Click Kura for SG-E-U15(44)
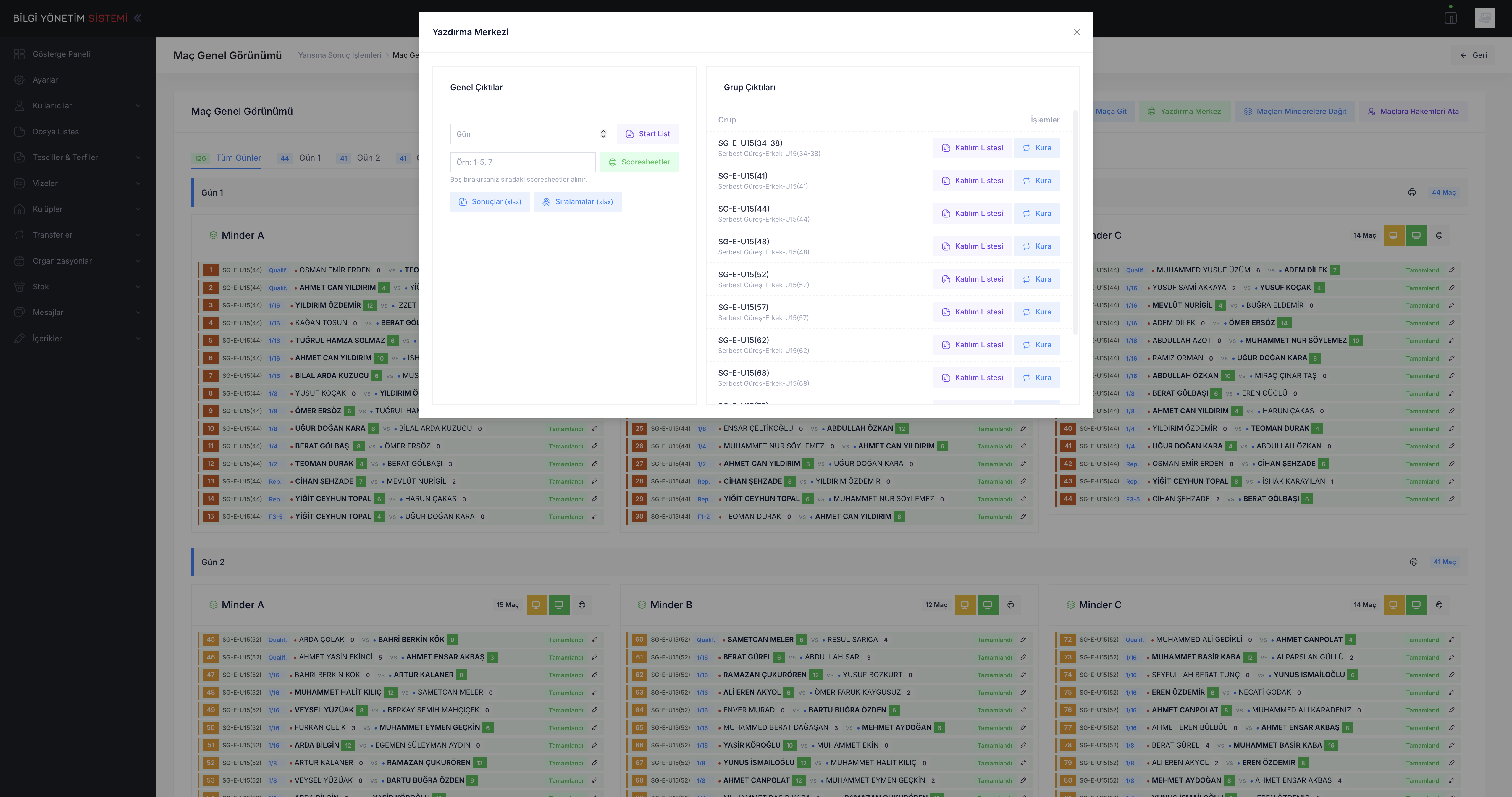Screen dimensions: 1512x797 [x=1037, y=214]
